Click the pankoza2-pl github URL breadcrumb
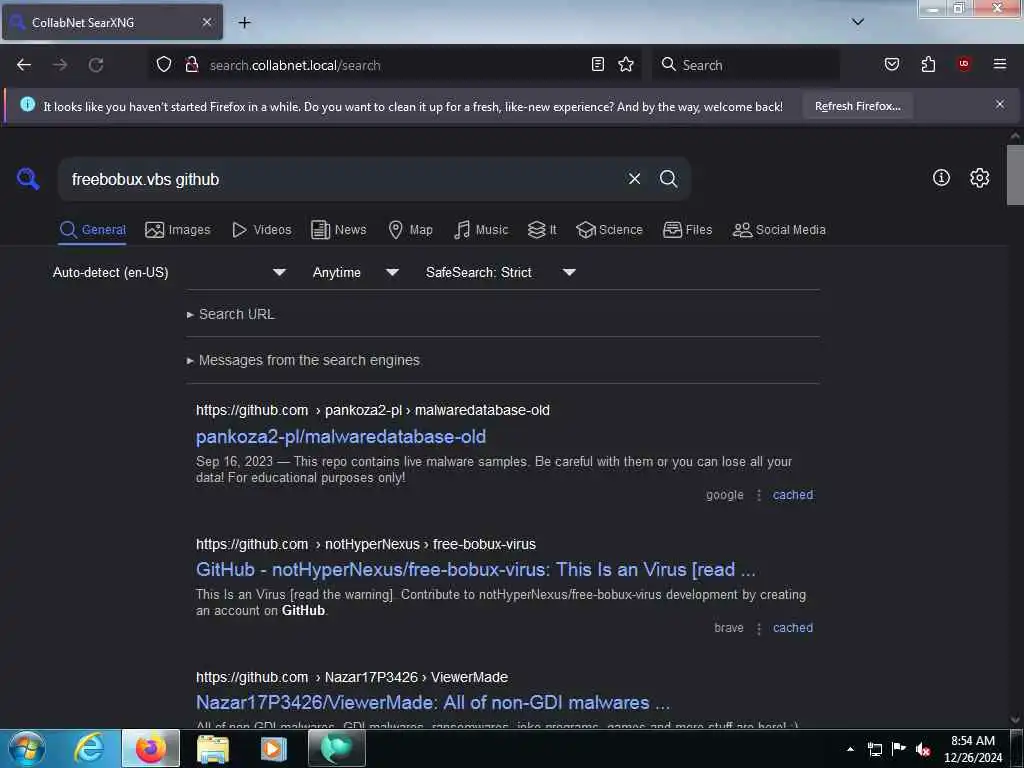 click(x=372, y=410)
